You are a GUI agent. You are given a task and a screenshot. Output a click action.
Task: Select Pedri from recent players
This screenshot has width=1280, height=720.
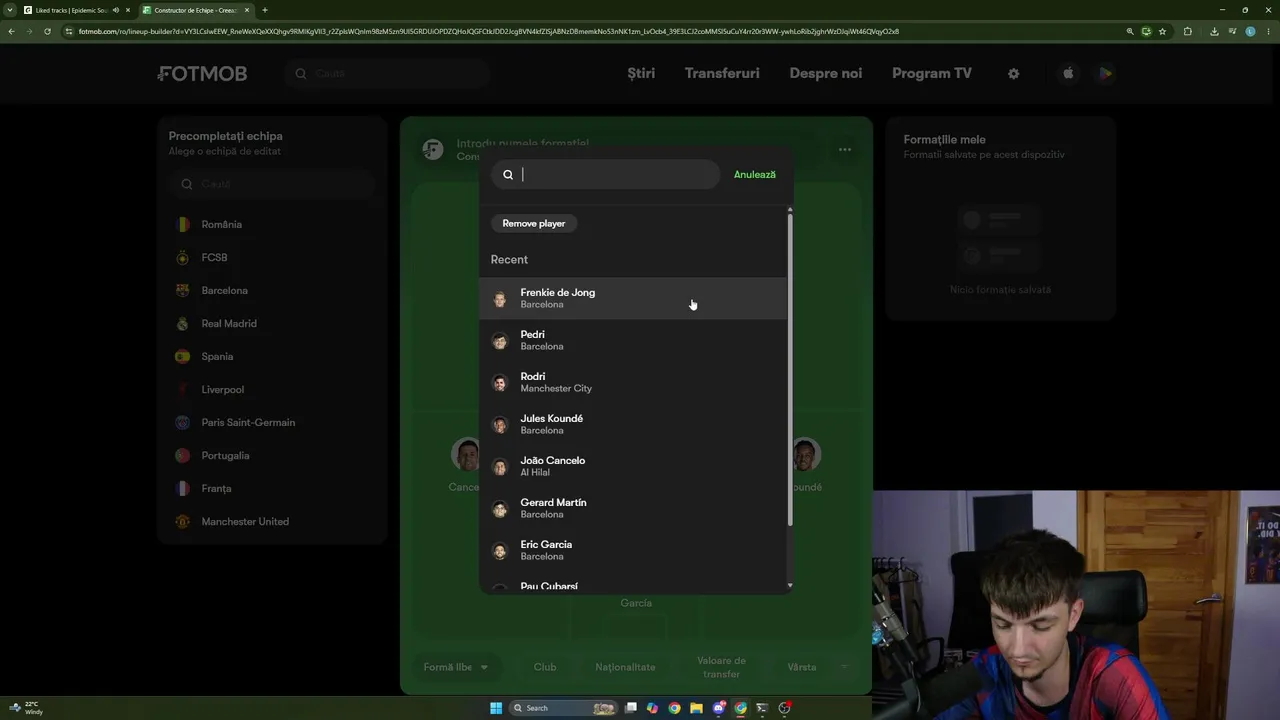(x=634, y=340)
